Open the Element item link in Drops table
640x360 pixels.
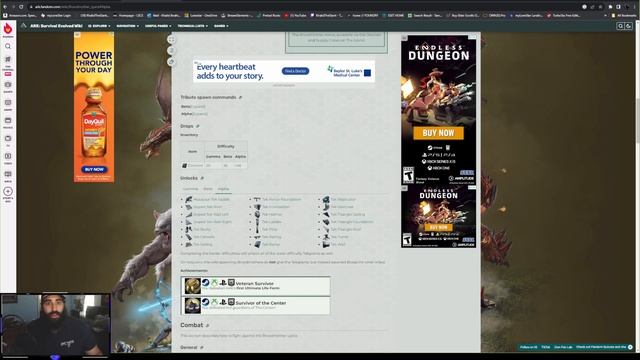(195, 166)
